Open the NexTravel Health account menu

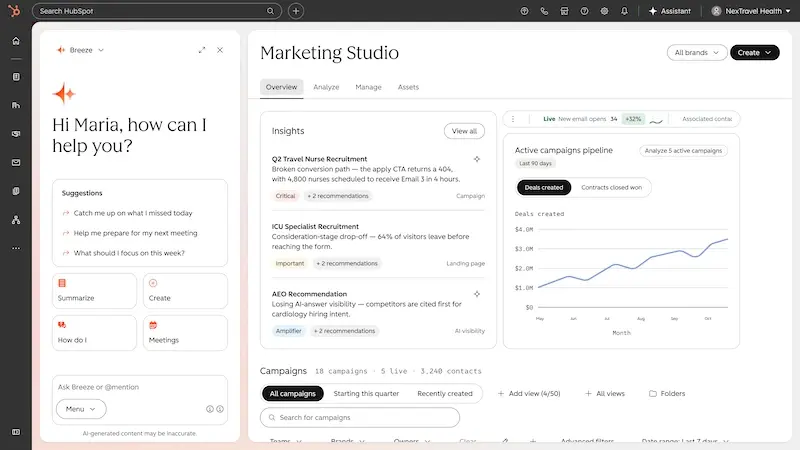[752, 11]
